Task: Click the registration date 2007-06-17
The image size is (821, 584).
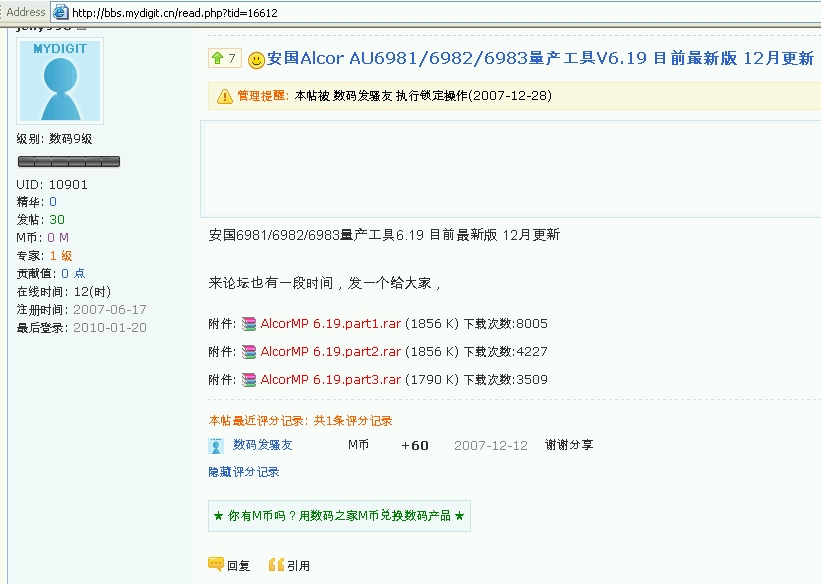Action: pos(110,310)
